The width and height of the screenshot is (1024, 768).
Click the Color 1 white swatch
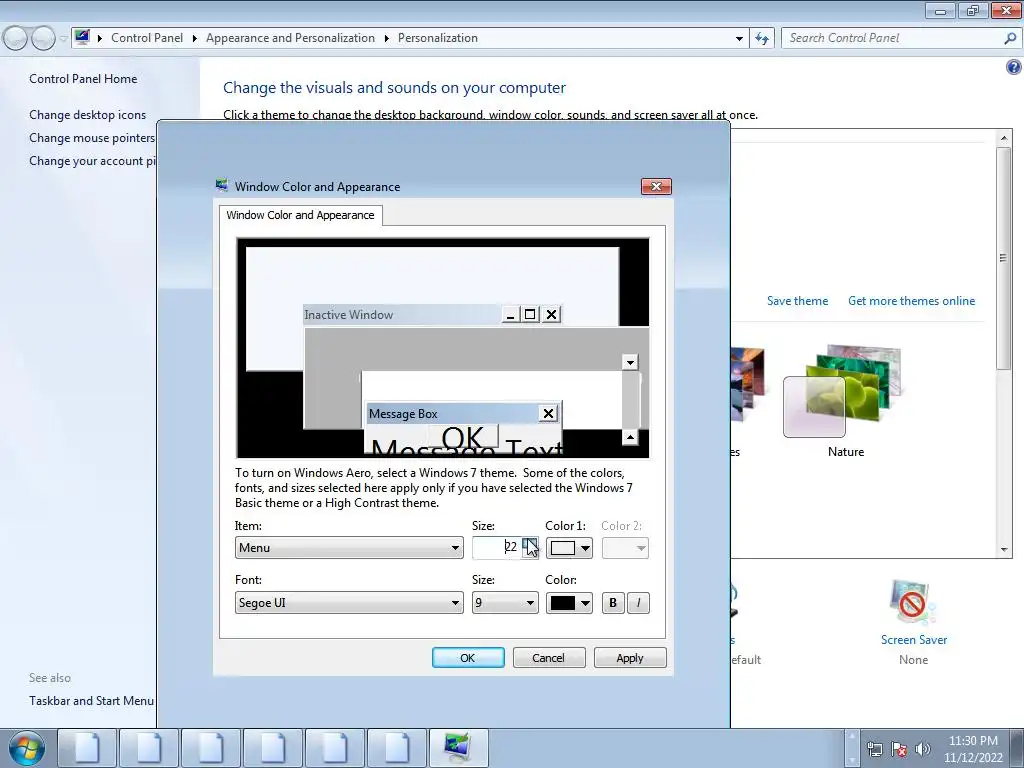tap(563, 548)
